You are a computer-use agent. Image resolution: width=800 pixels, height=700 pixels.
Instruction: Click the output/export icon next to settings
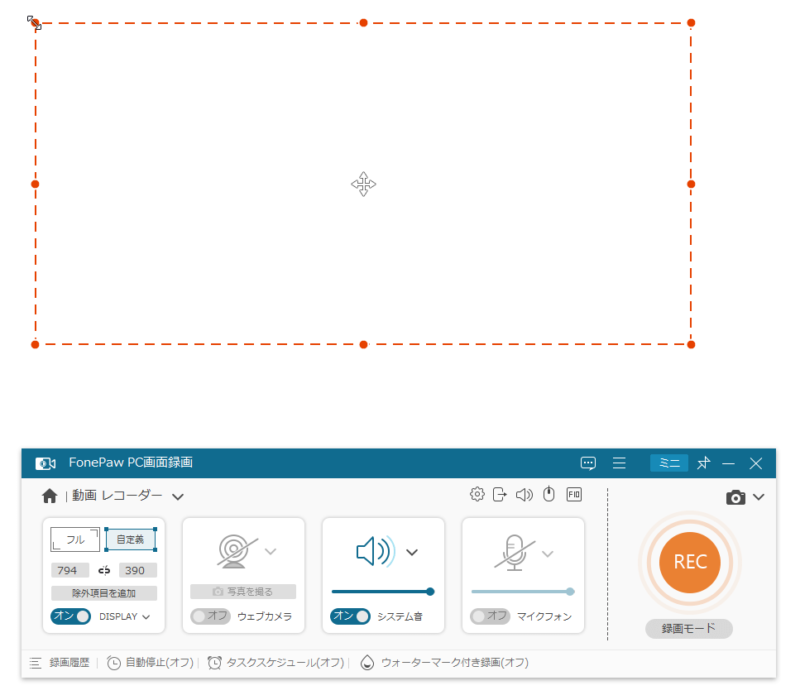point(502,494)
